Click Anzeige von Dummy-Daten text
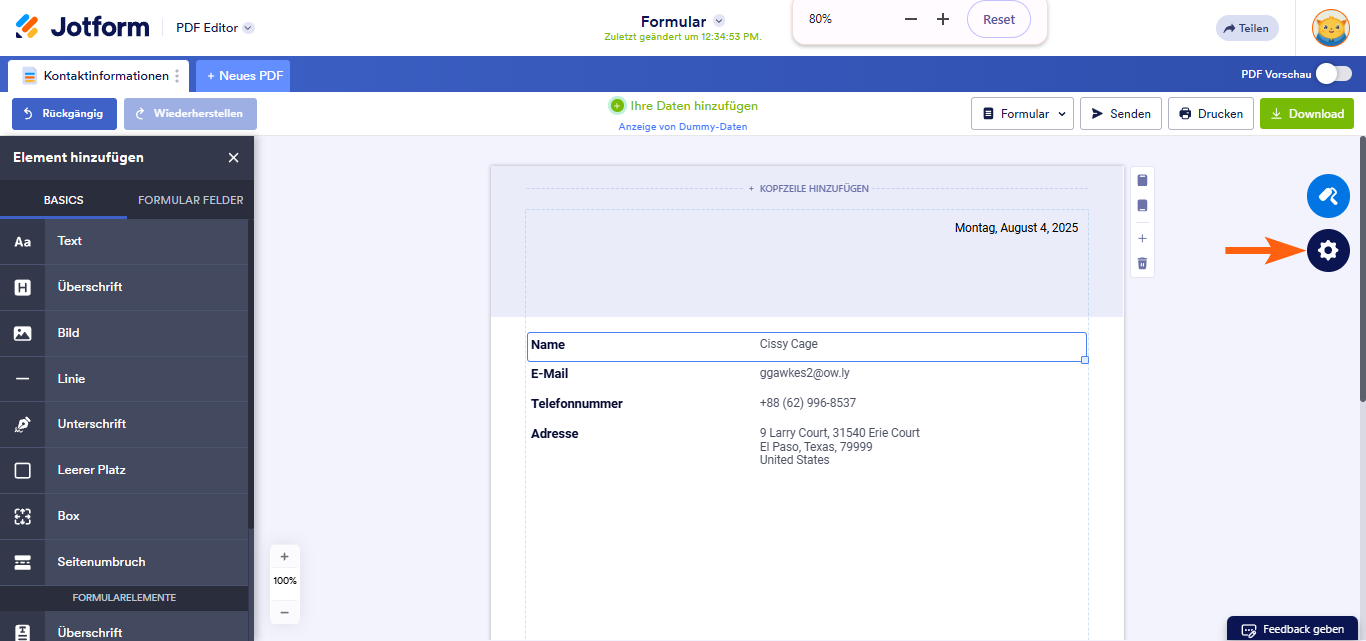The height and width of the screenshot is (641, 1366). coord(683,127)
